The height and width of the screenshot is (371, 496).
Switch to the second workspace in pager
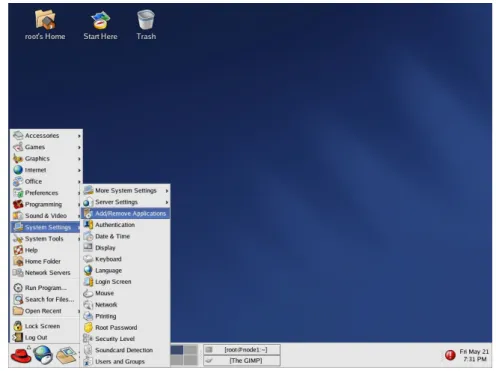(191, 350)
